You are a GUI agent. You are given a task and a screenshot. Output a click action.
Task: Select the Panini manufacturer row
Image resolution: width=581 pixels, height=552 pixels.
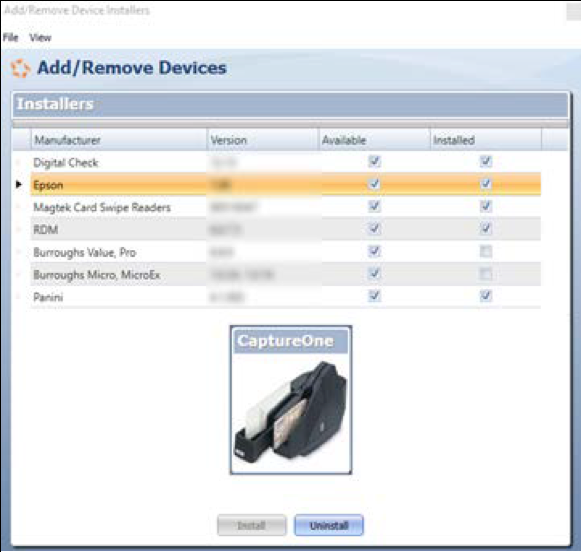point(286,297)
